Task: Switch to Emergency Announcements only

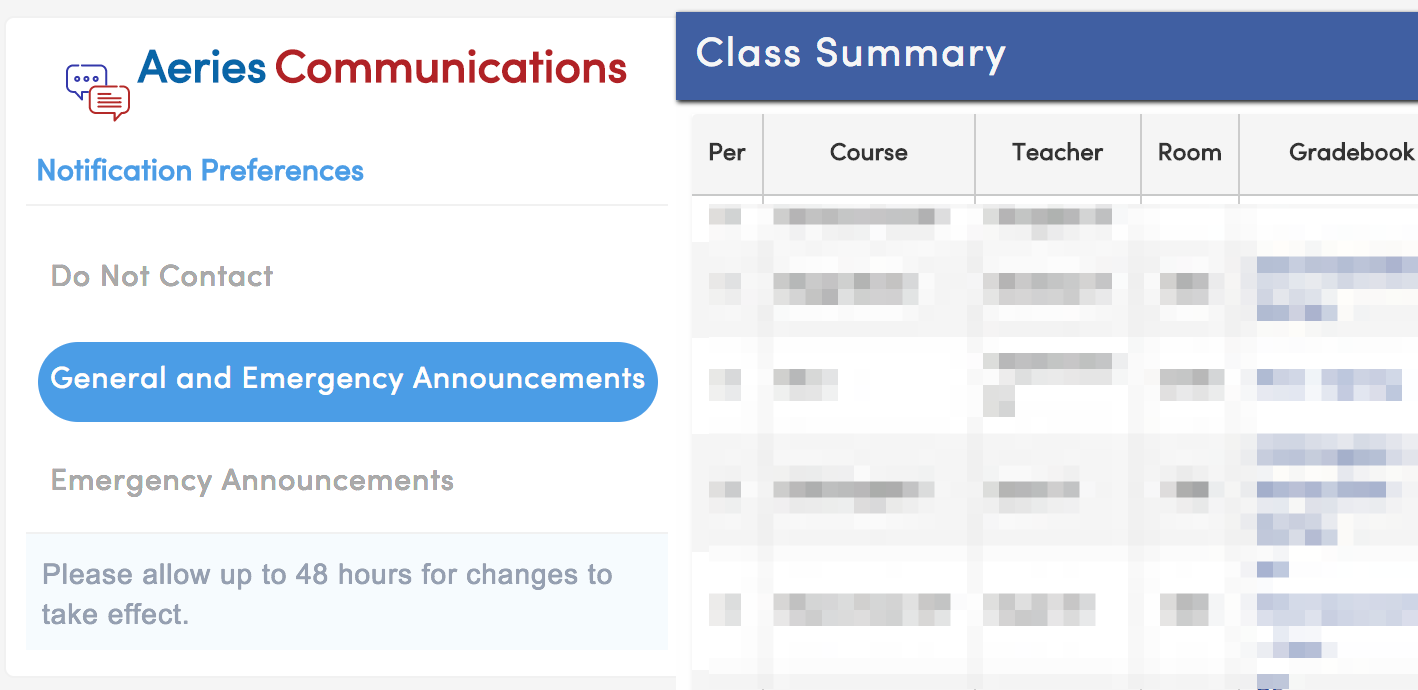Action: click(x=252, y=481)
